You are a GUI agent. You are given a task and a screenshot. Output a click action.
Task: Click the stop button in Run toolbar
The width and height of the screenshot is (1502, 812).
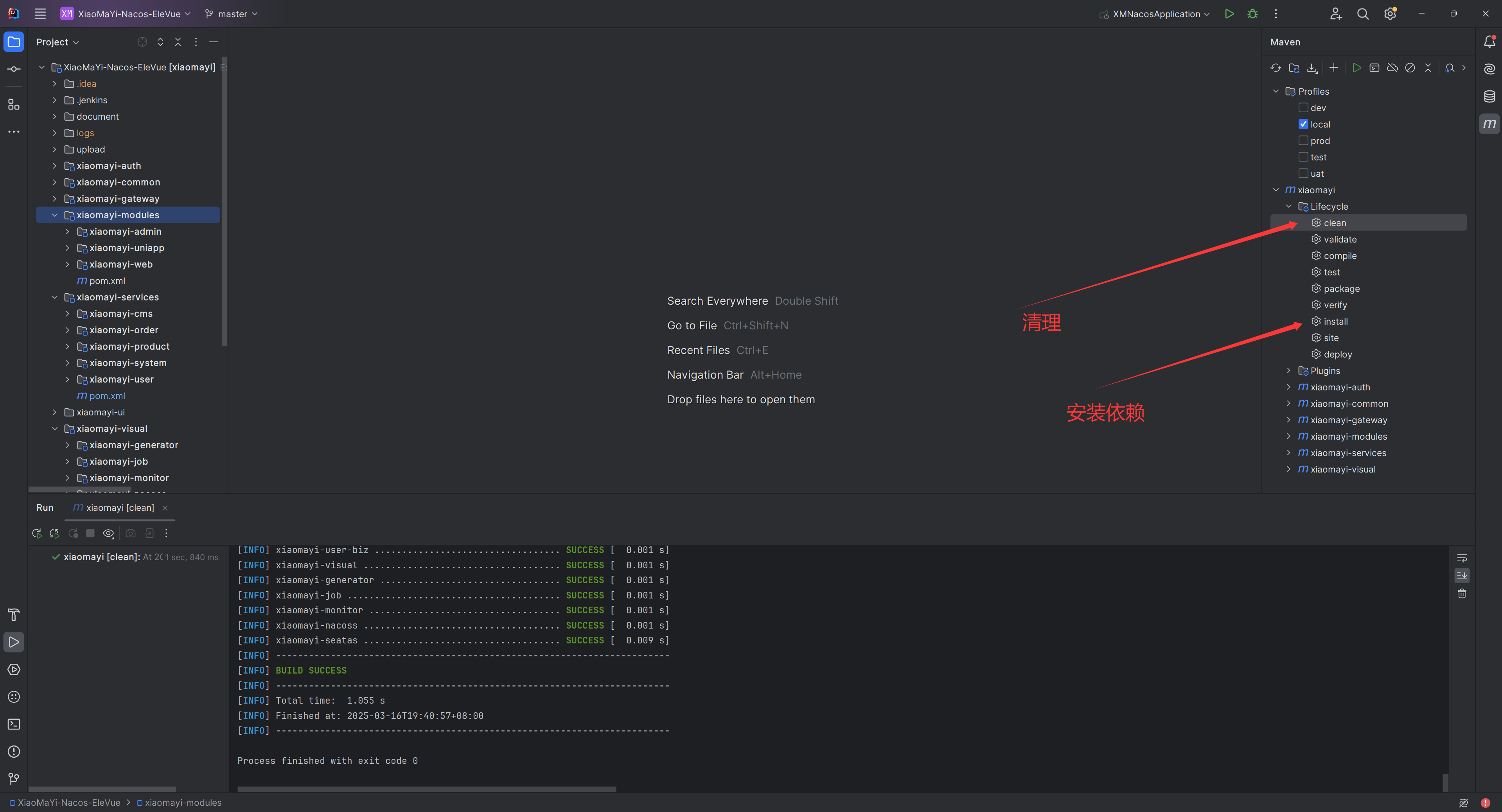(90, 534)
